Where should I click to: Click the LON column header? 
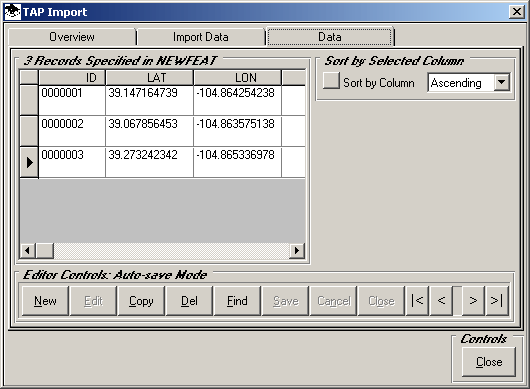237,78
